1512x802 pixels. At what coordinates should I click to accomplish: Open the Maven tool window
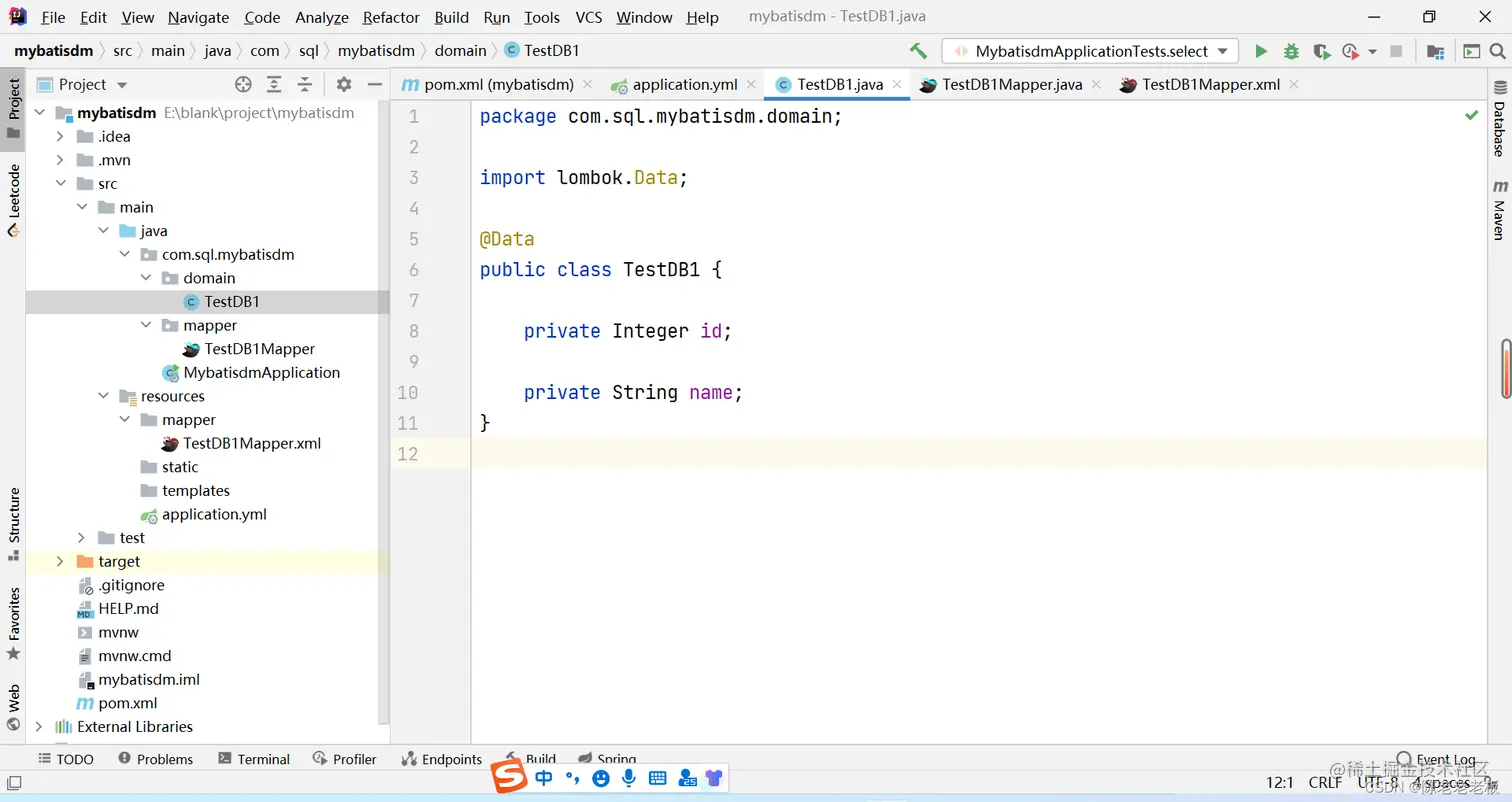[x=1499, y=210]
